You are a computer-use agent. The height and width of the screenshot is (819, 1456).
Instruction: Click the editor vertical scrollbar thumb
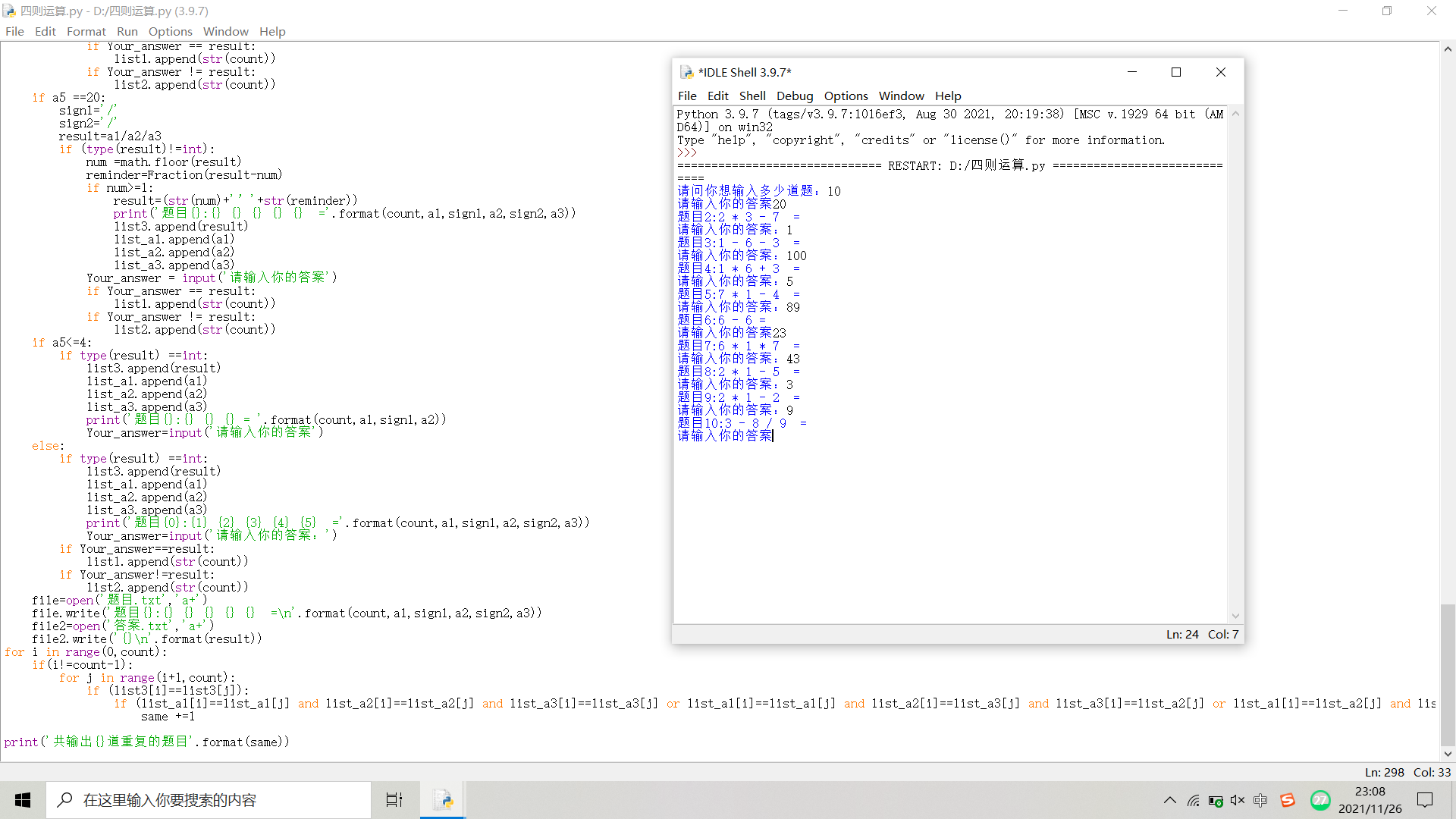coord(1448,675)
